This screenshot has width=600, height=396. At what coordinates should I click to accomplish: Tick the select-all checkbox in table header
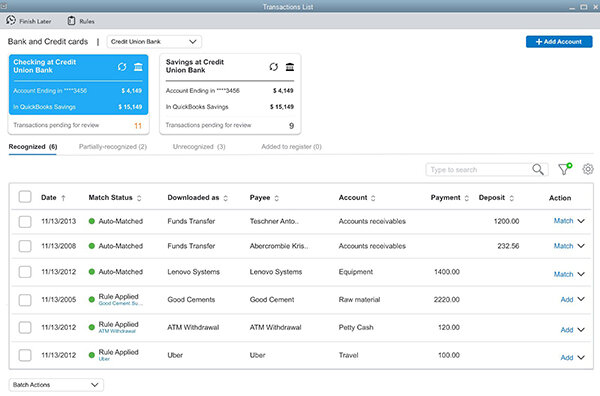[25, 197]
